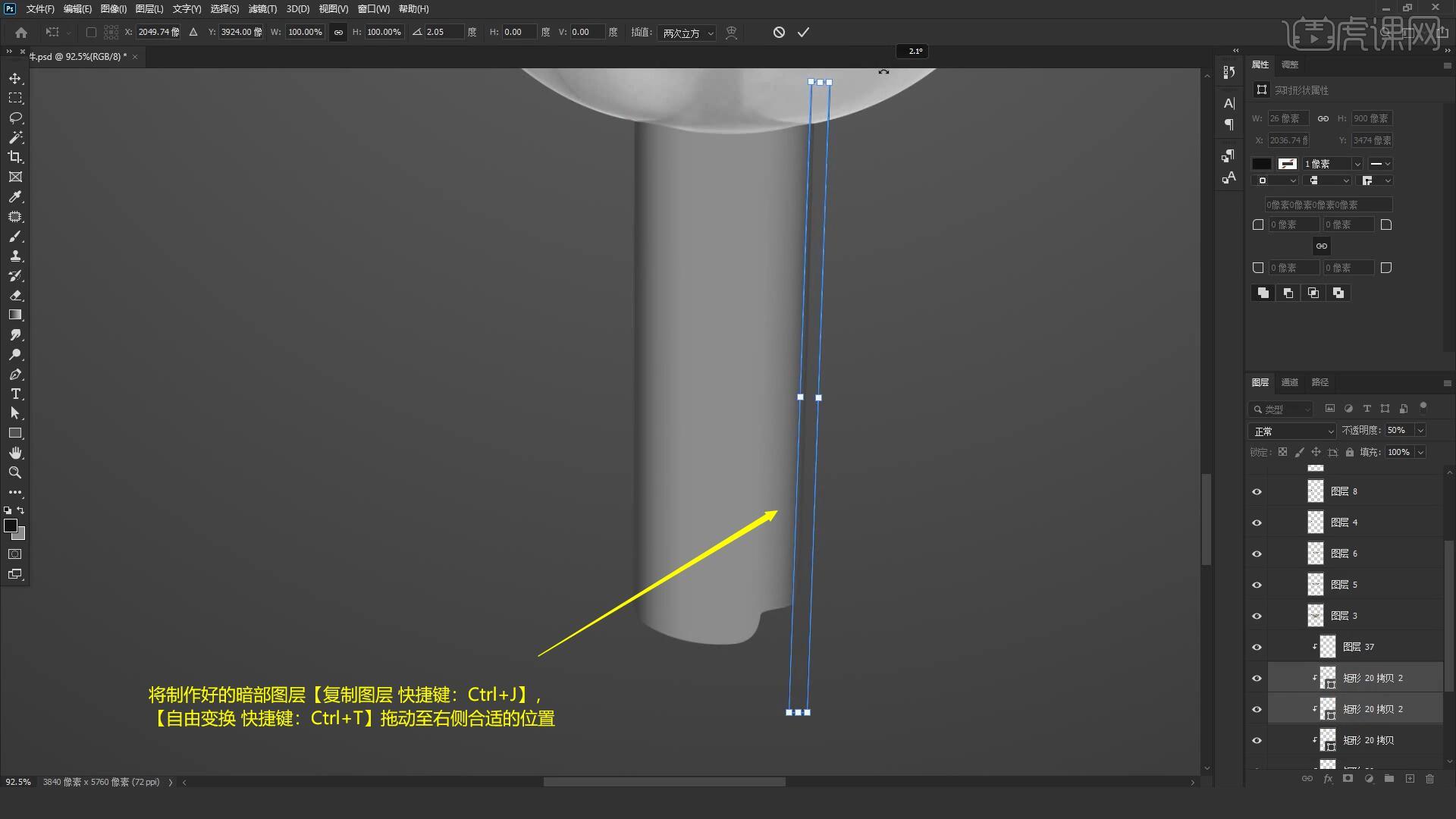Select the Magic Wand tool
This screenshot has width=1456, height=819.
point(15,137)
